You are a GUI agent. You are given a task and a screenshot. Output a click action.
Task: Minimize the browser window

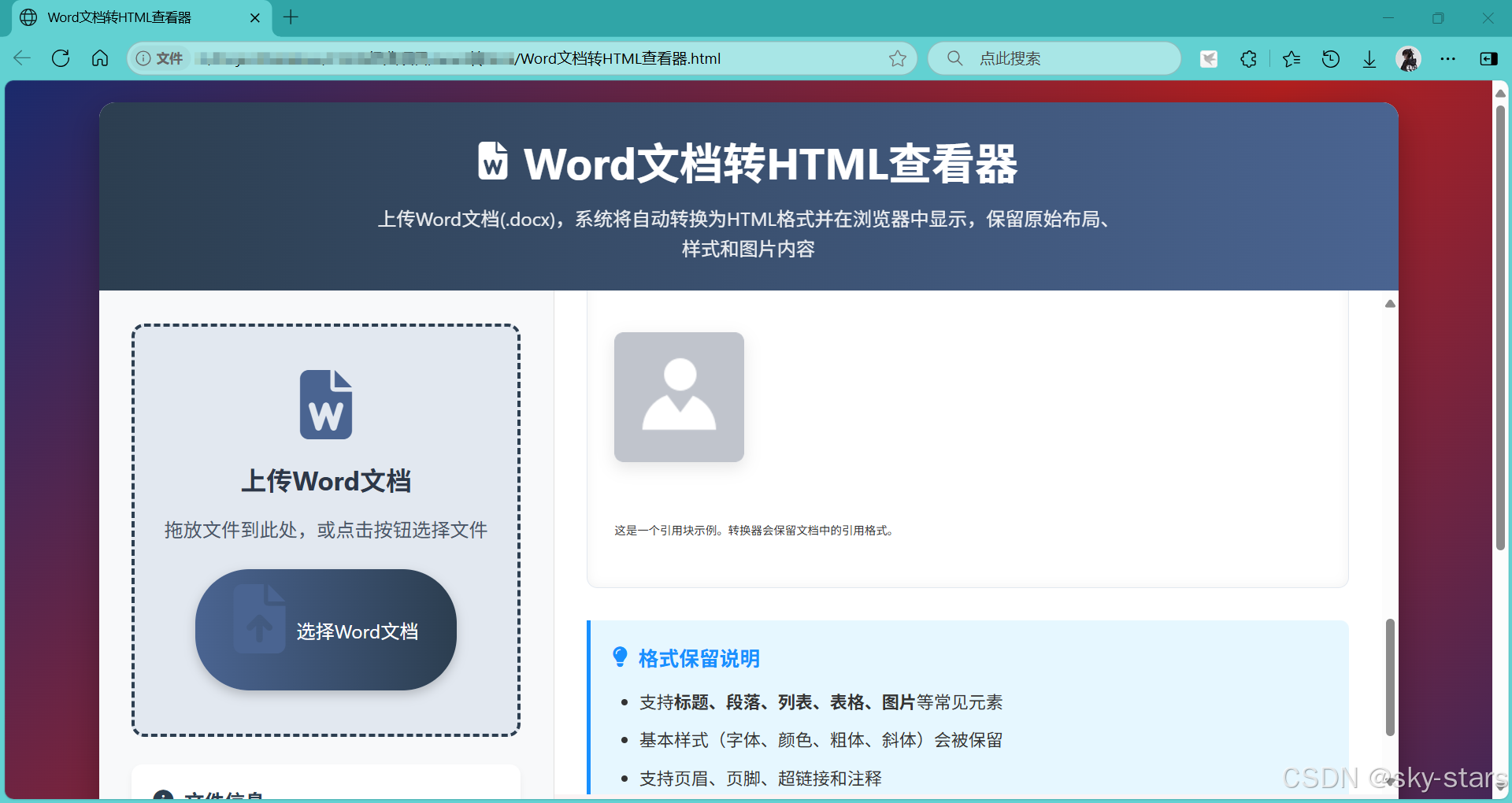[x=1388, y=17]
